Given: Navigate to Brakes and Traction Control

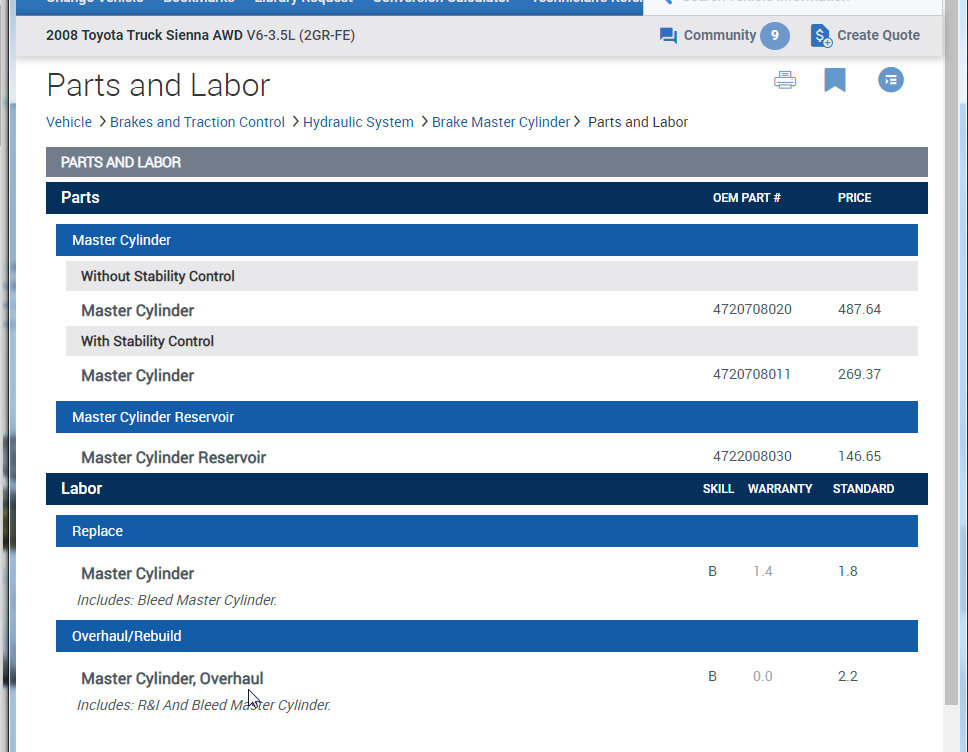Looking at the screenshot, I should click(197, 122).
